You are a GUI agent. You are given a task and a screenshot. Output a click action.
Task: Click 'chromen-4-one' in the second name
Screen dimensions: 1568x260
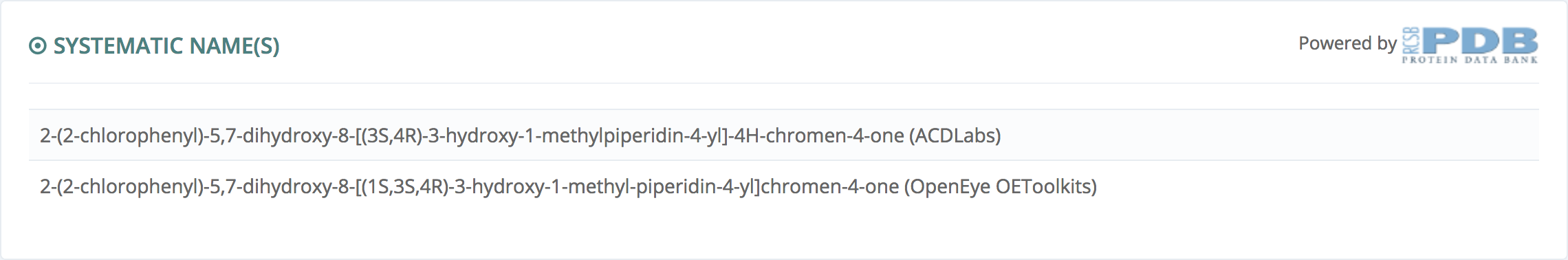(x=829, y=186)
